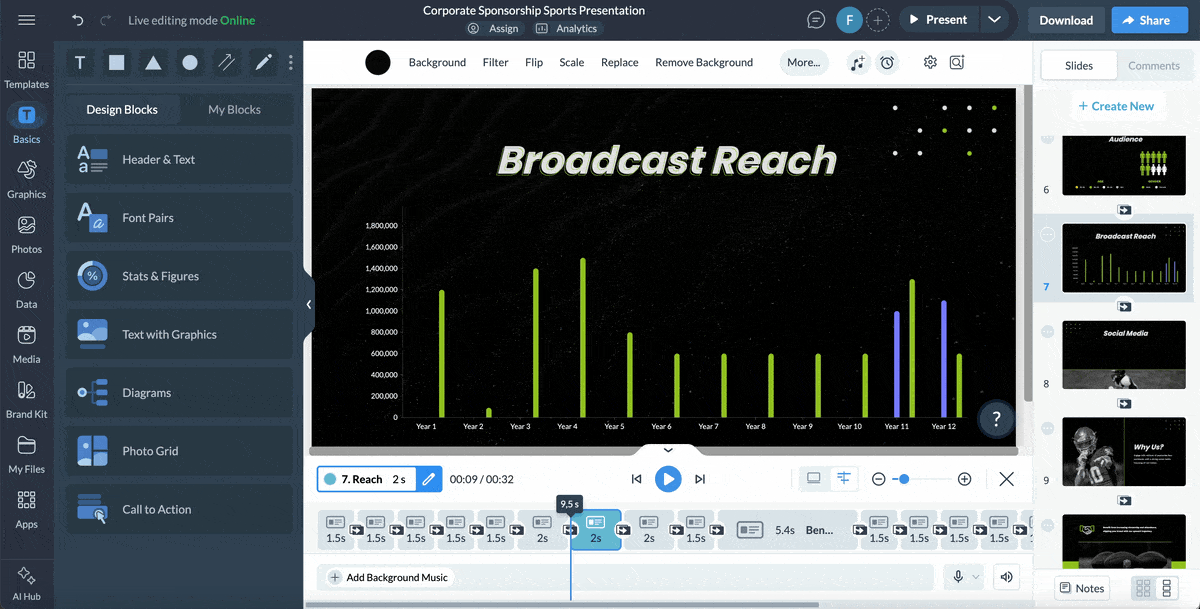
Task: Select the Pen drawing tool
Action: click(262, 62)
